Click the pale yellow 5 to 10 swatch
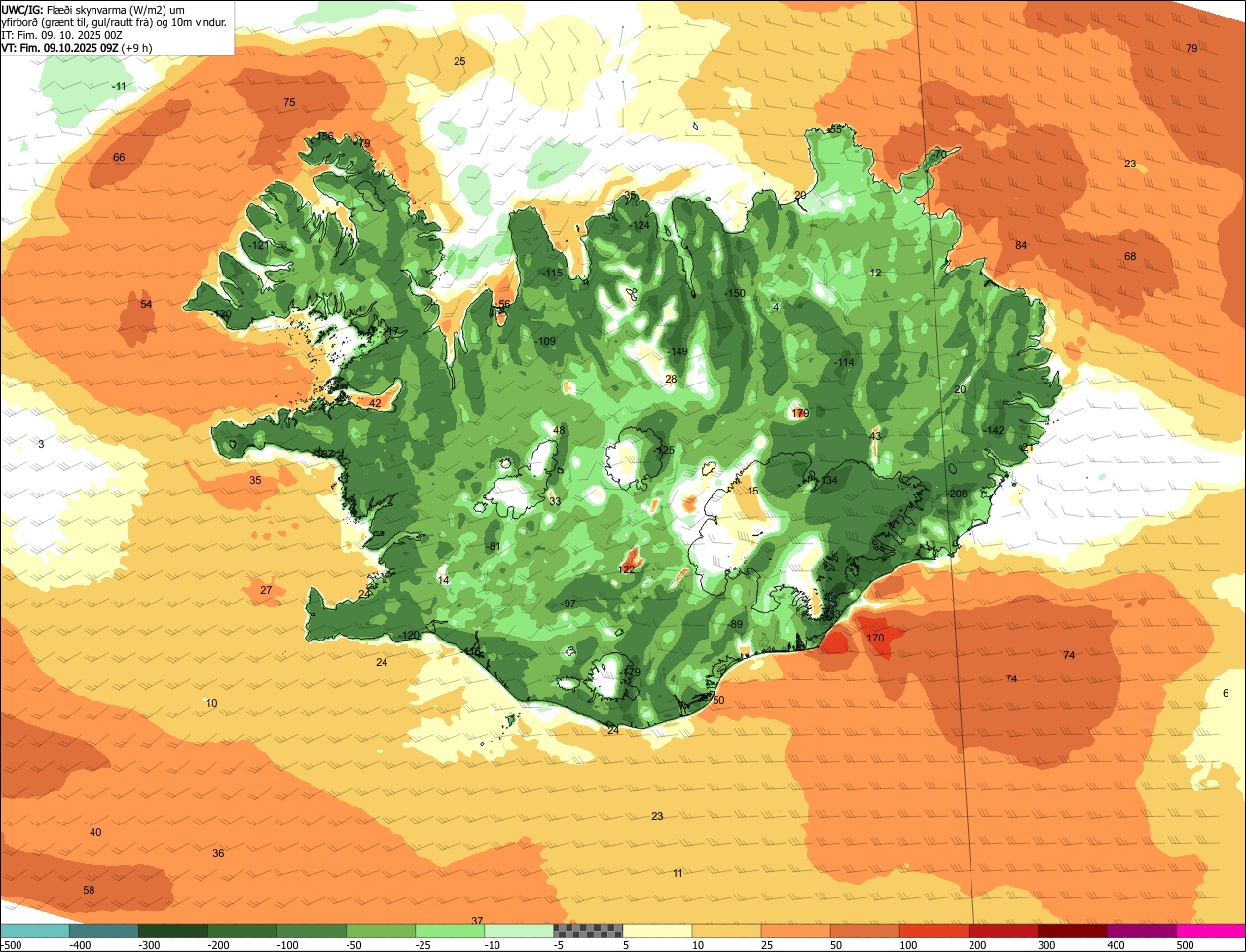This screenshot has width=1246, height=952. (657, 931)
